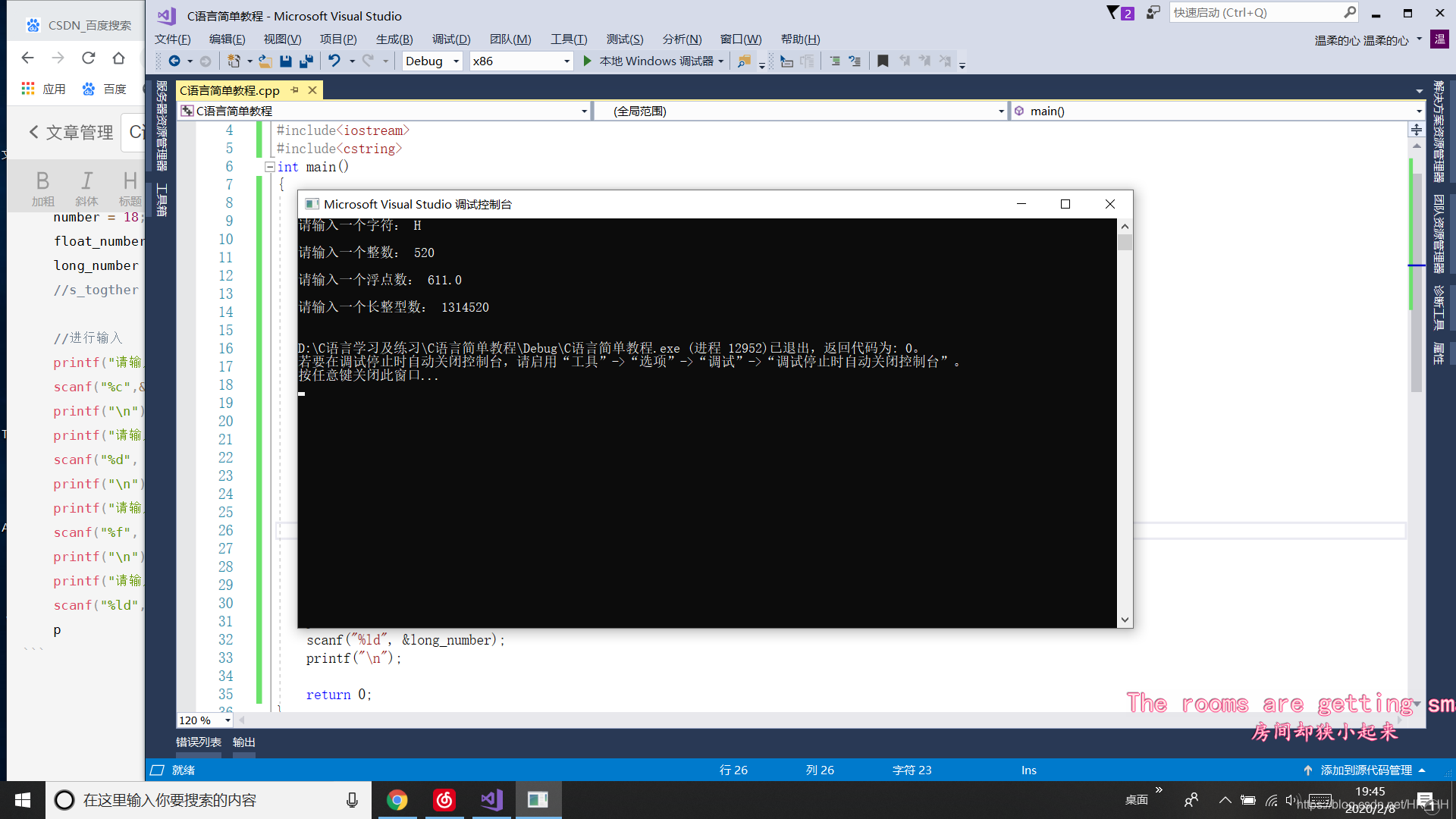This screenshot has height=819, width=1456.
Task: Click the Italic formatting icon in CSDN editor
Action: pos(86,187)
